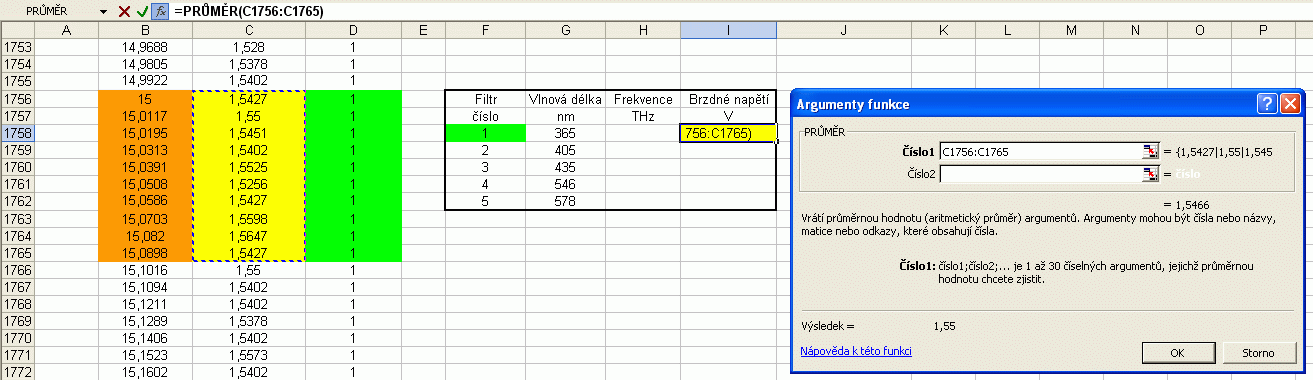Click the Frekvence header cell
Viewport: 1313px width, 380px height.
coord(643,99)
